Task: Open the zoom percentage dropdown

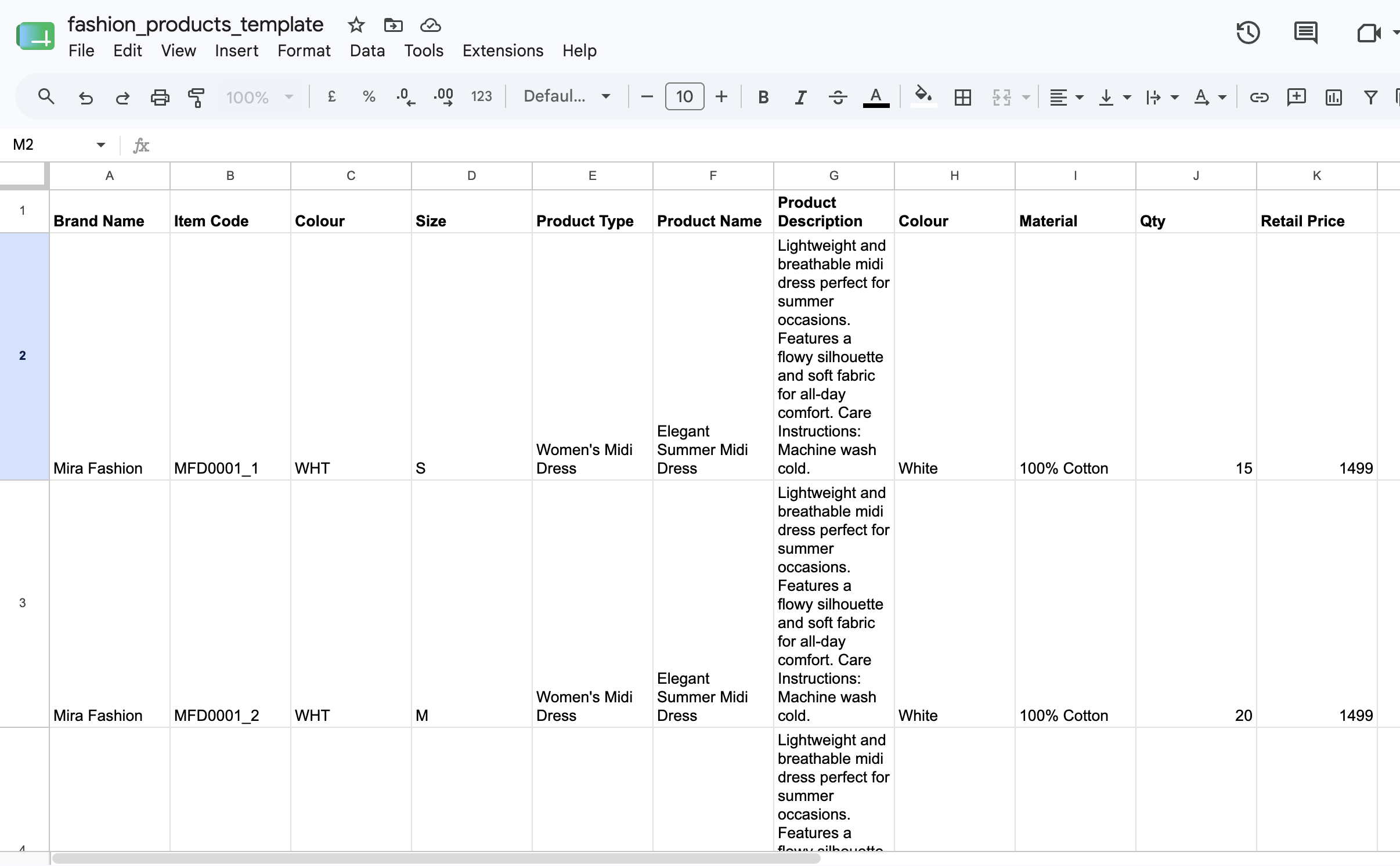Action: tap(259, 97)
